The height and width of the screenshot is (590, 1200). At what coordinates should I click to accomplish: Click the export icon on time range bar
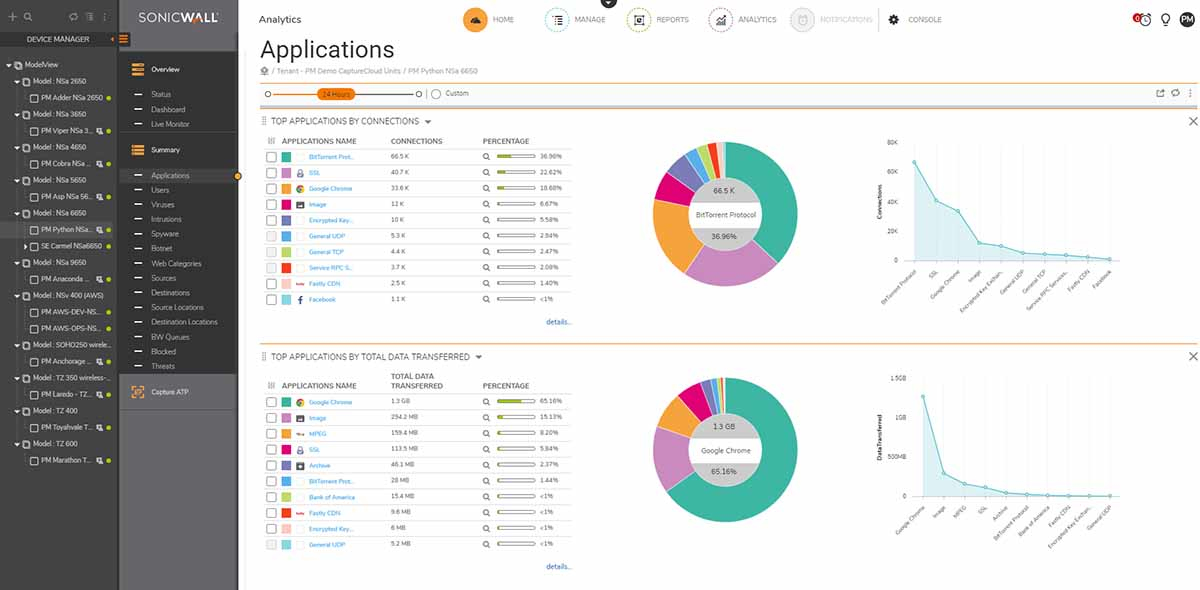(x=1160, y=94)
